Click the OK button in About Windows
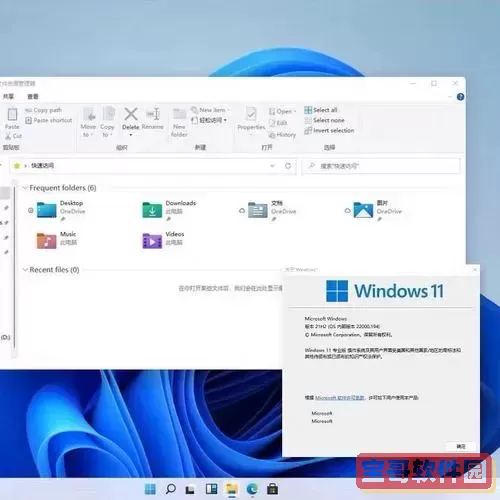Viewport: 500px width, 500px height. pyautogui.click(x=461, y=446)
